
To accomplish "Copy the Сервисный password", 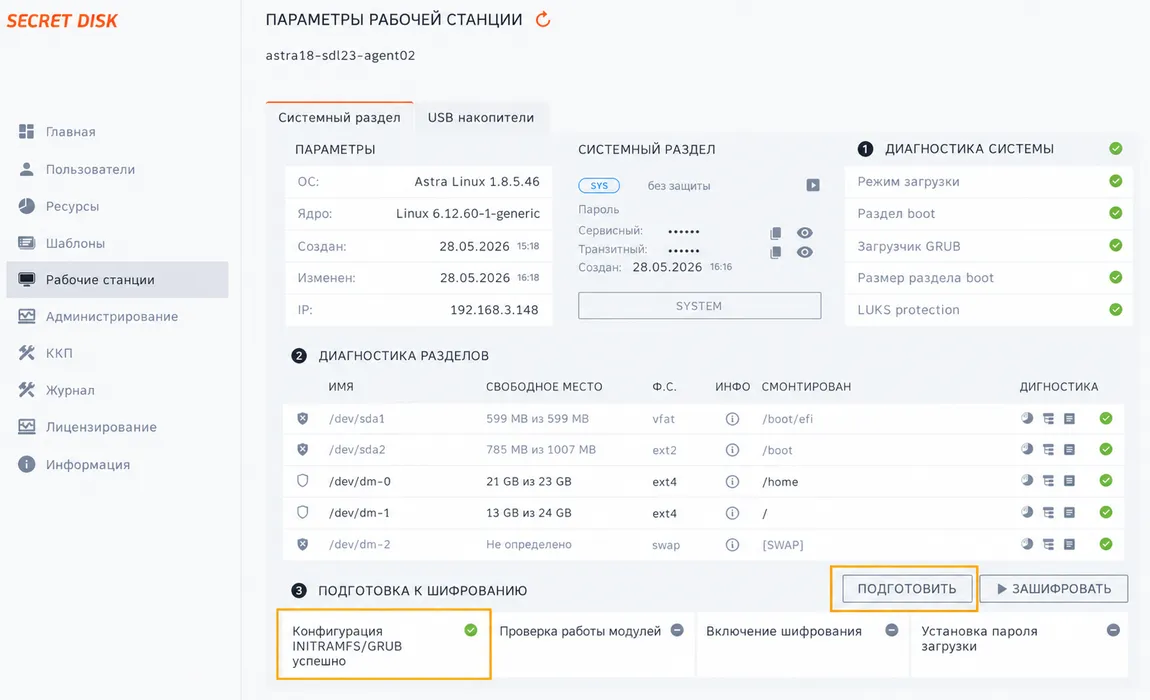I will click(x=775, y=233).
